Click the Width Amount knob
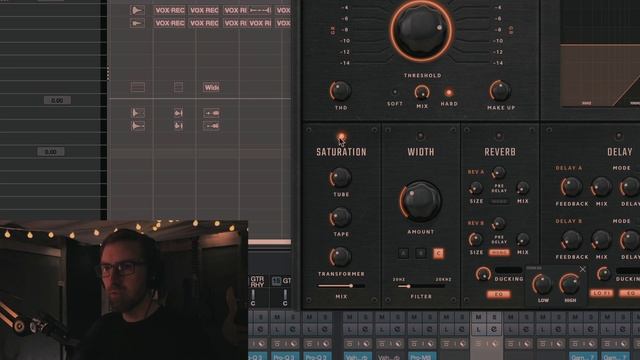 pos(420,202)
